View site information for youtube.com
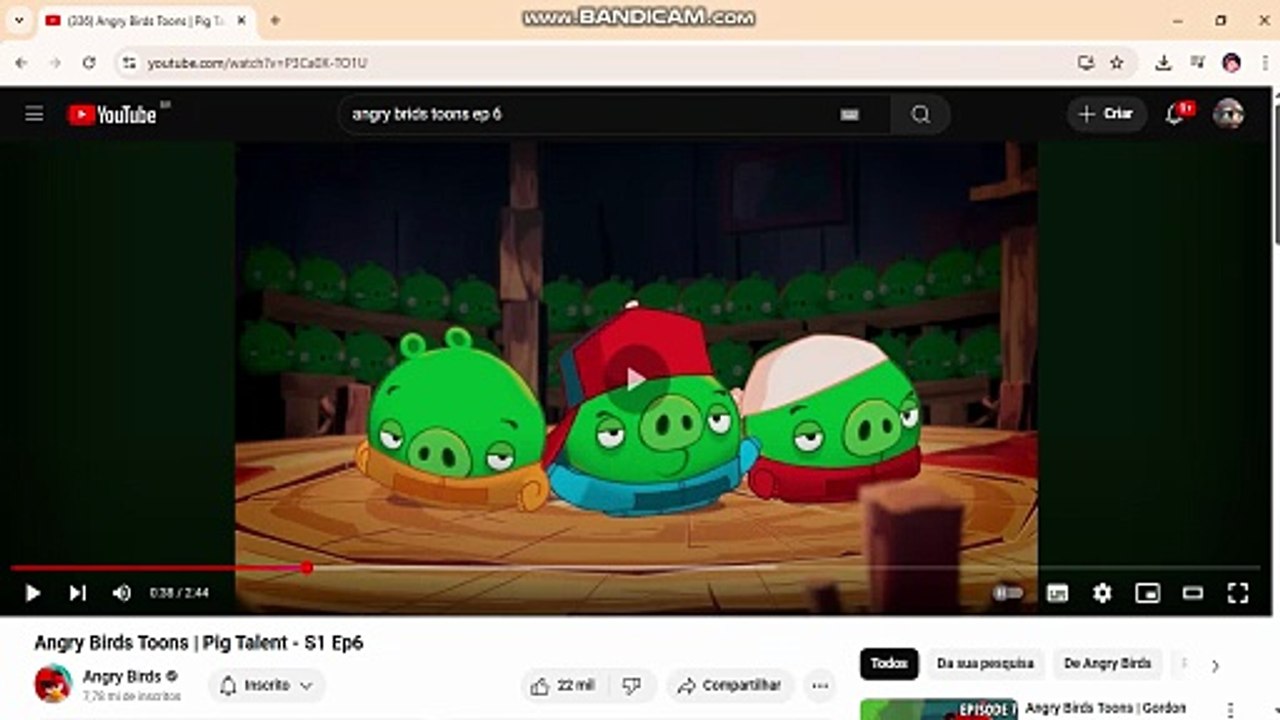Screen dimensions: 1280x720 pyautogui.click(x=128, y=63)
